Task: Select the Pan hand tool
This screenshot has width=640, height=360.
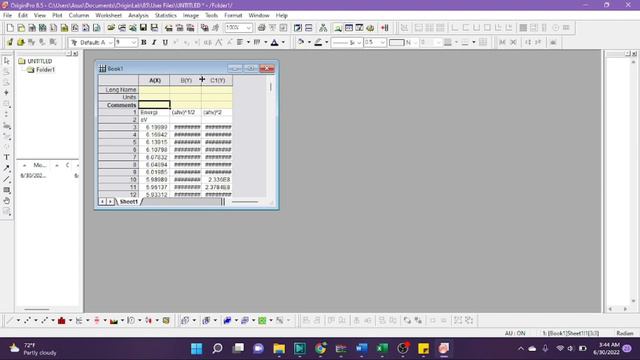Action: pos(7,201)
